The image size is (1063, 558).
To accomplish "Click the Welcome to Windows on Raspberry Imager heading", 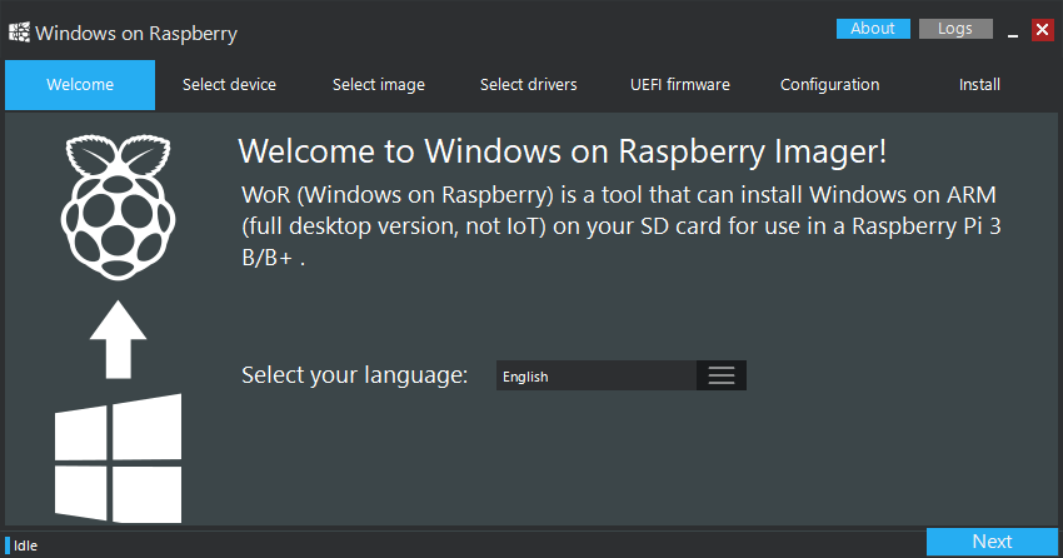I will click(563, 151).
